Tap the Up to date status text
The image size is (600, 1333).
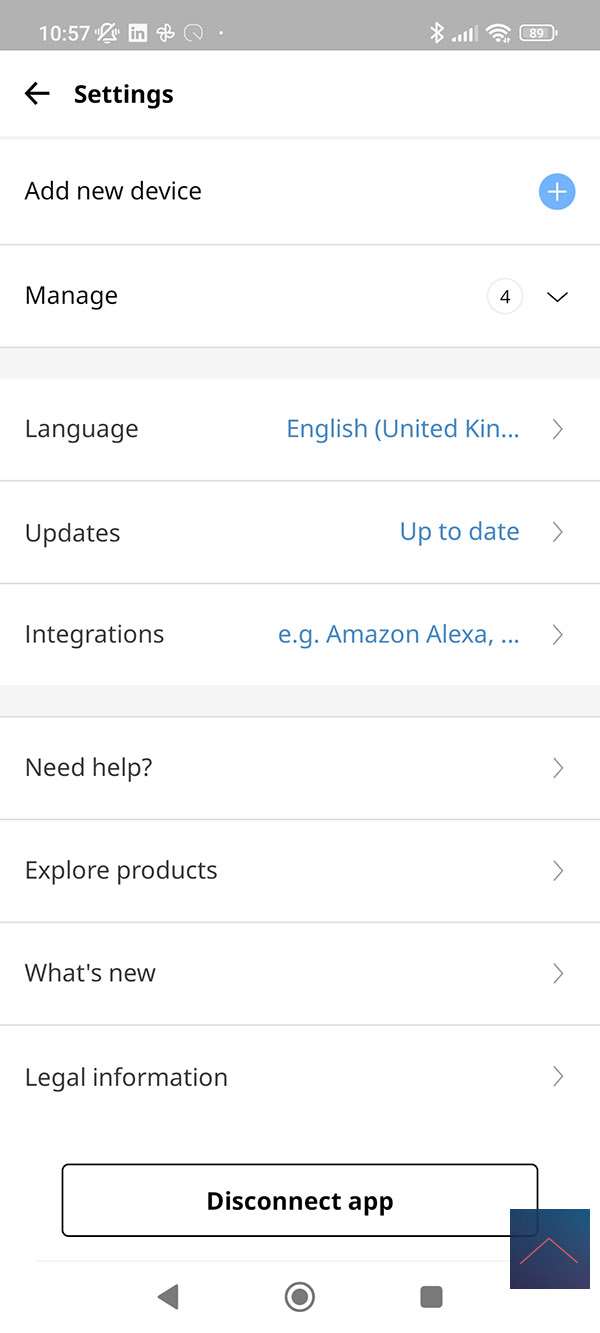[459, 532]
